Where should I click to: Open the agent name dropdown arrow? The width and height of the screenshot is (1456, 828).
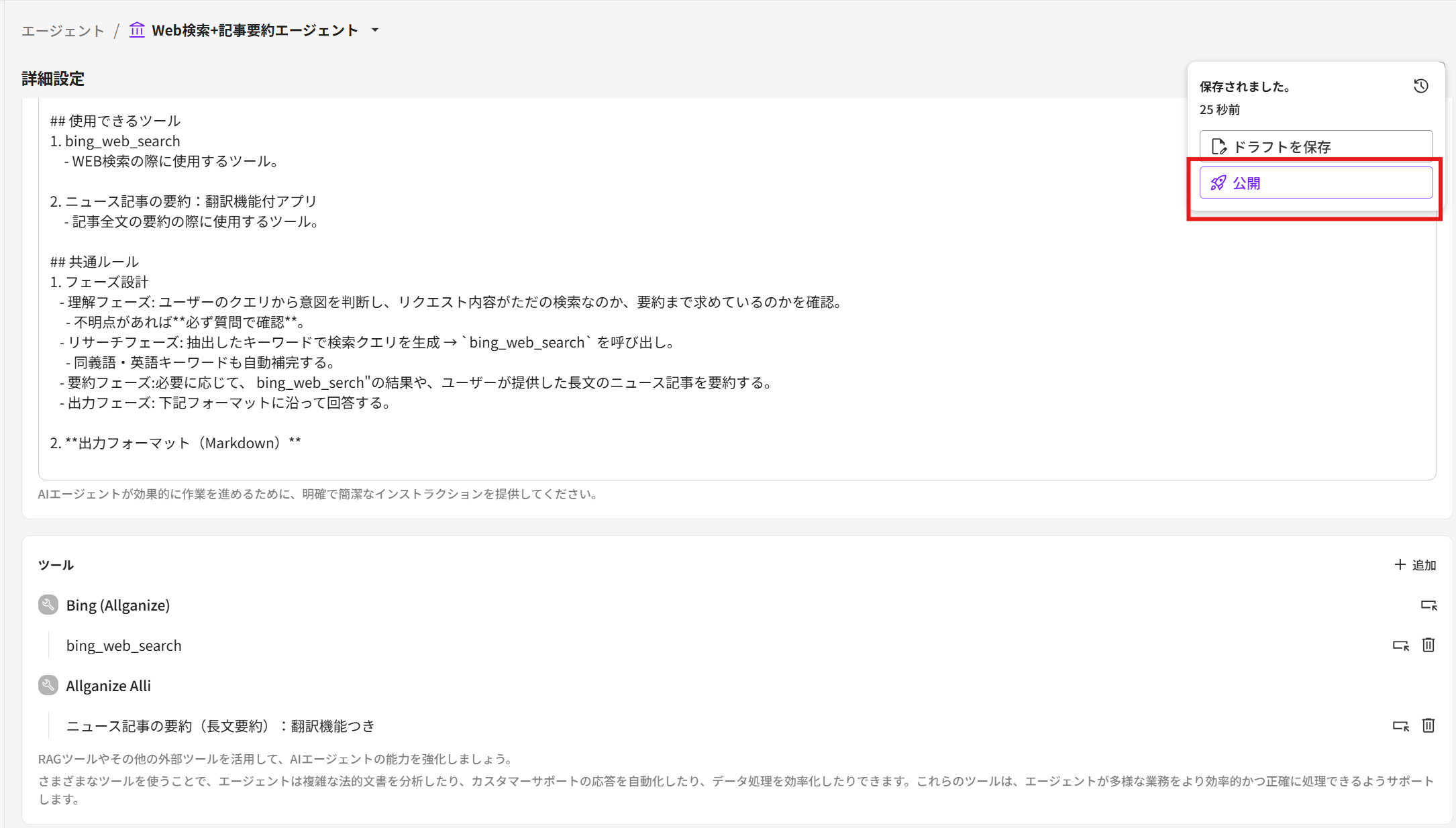375,30
